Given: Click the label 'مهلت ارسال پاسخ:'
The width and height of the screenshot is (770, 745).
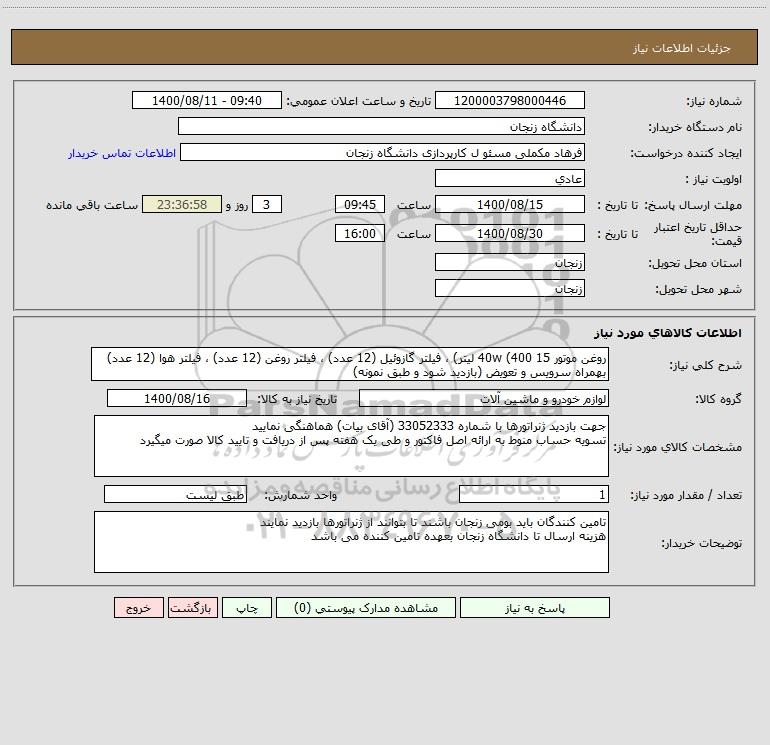Looking at the screenshot, I should [693, 205].
